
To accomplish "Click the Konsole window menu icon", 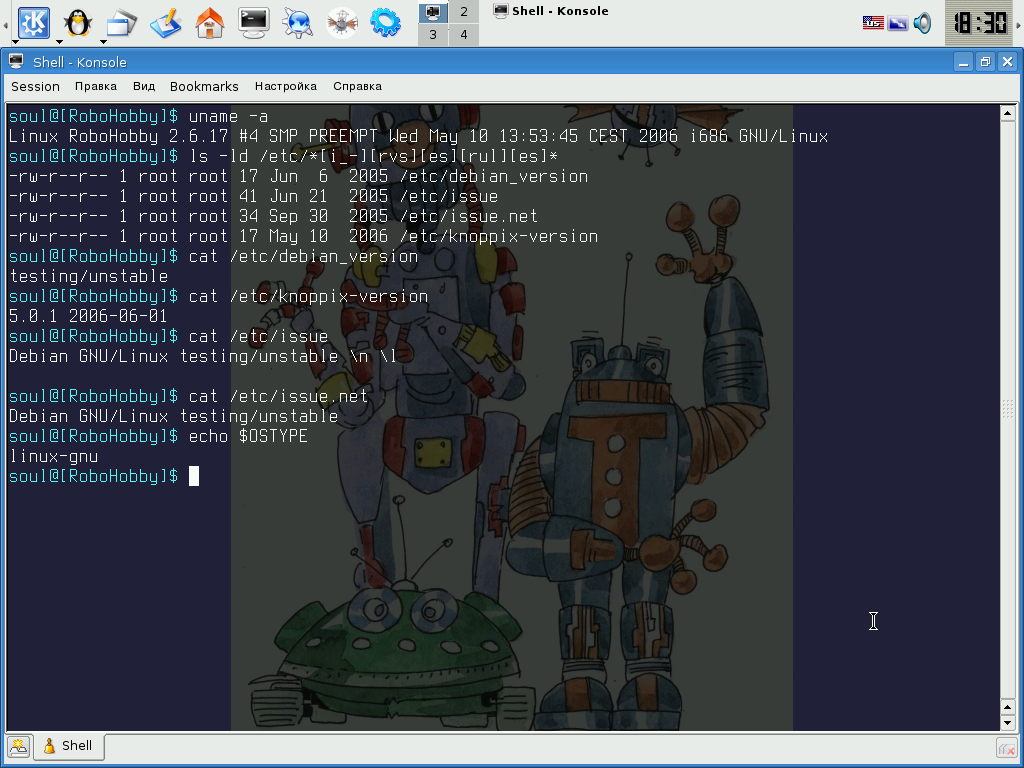I will point(16,62).
